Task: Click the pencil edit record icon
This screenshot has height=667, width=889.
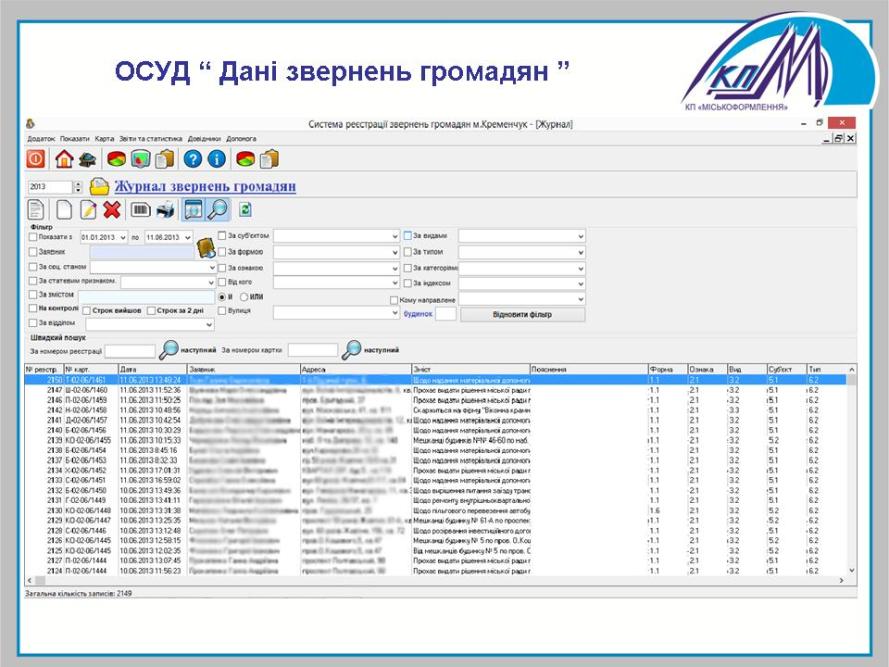Action: pyautogui.click(x=87, y=210)
